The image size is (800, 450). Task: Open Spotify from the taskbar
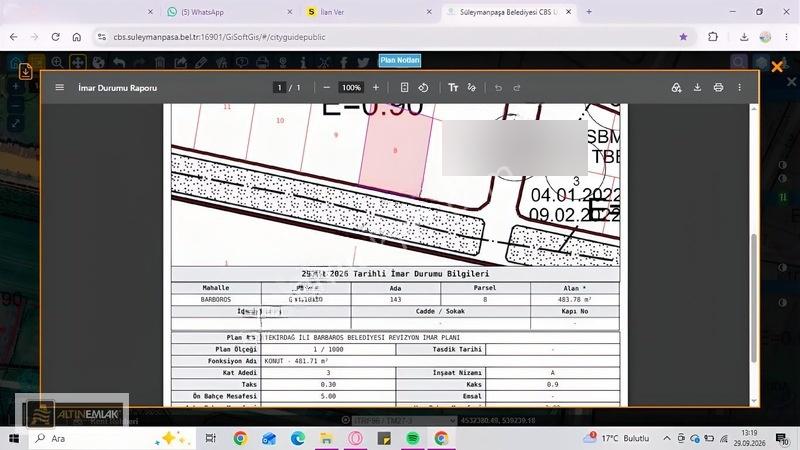[x=413, y=438]
